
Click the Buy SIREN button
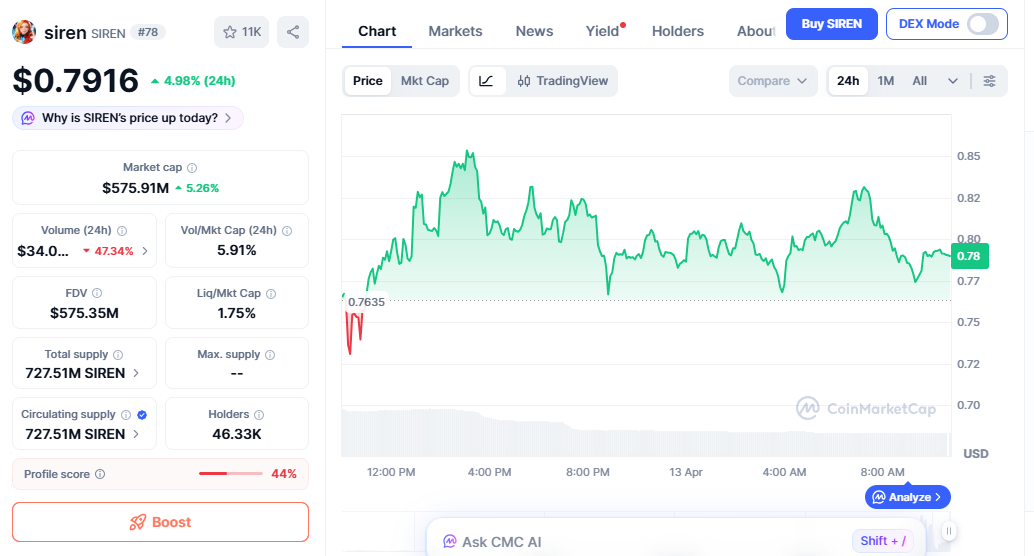click(832, 24)
